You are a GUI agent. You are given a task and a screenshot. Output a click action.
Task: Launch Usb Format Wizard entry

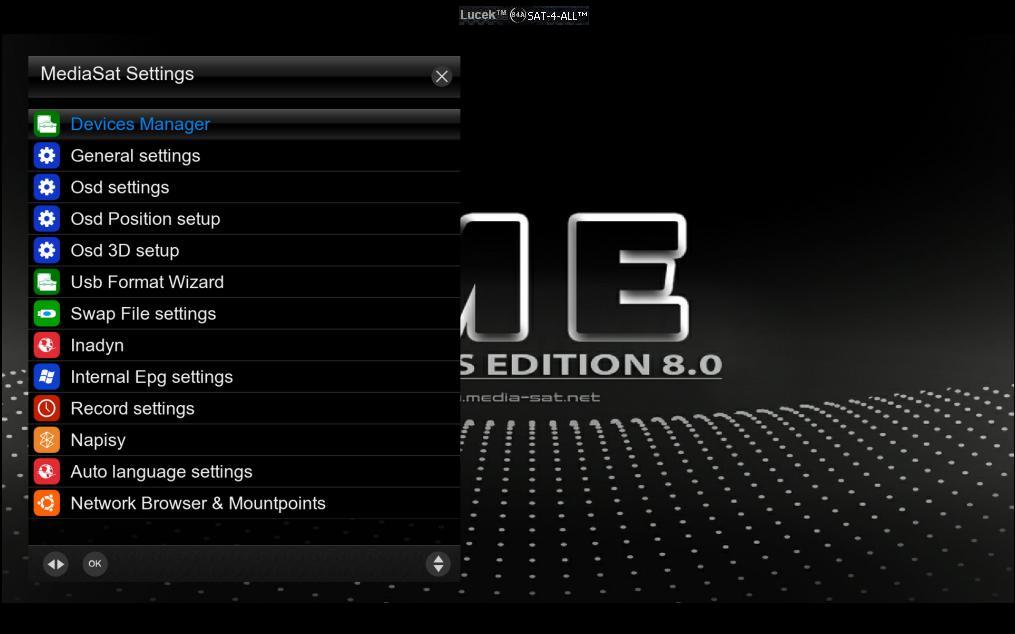(244, 282)
